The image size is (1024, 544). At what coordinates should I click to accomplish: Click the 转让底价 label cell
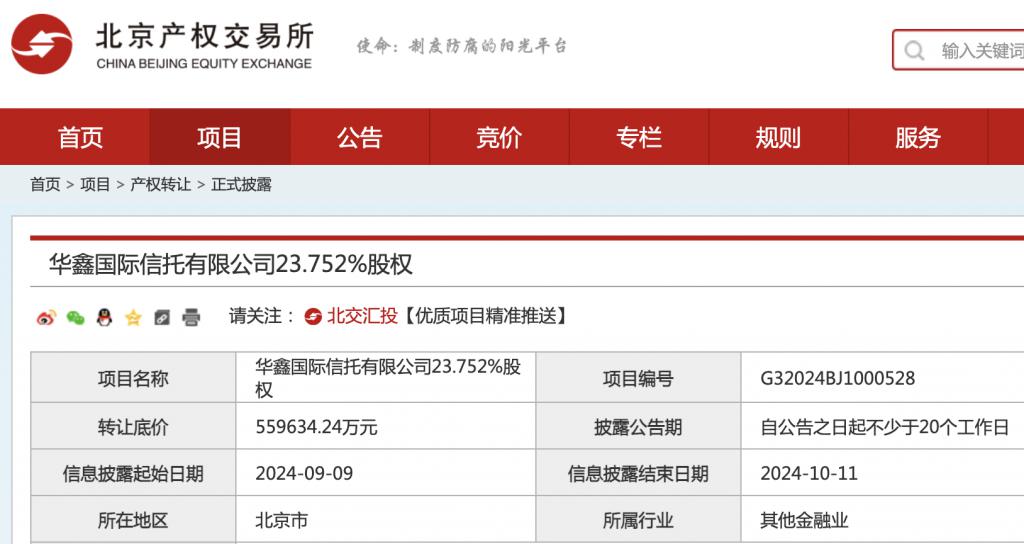(x=133, y=426)
